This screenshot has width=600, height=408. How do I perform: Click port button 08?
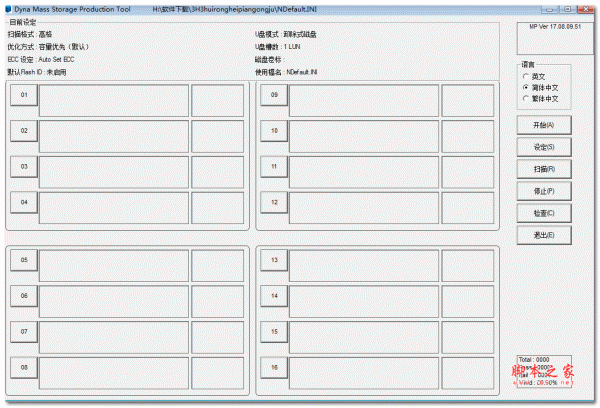[x=24, y=367]
